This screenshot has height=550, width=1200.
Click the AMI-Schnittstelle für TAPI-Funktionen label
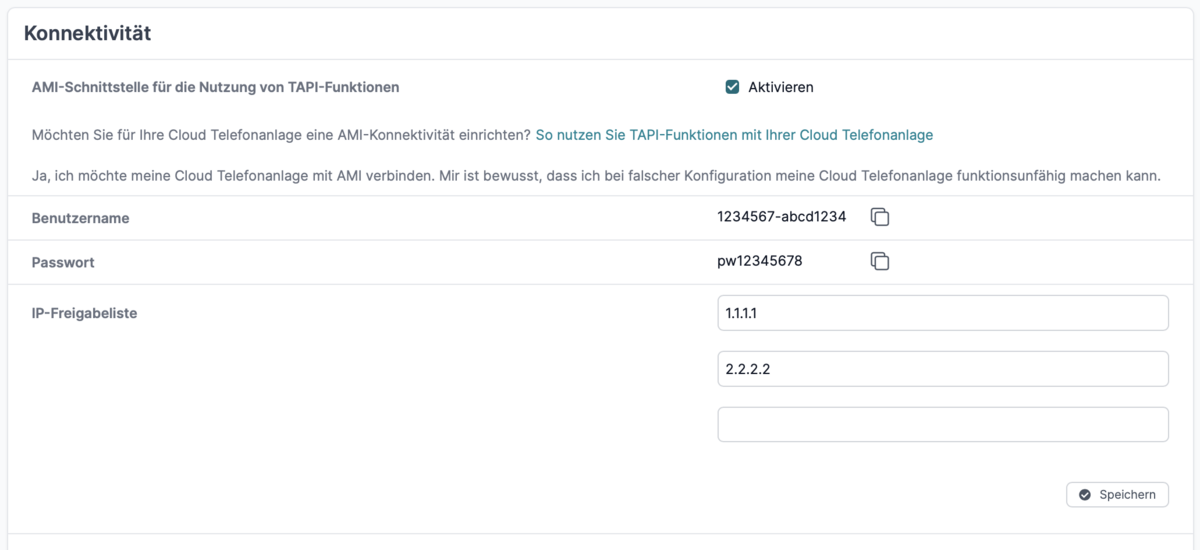pyautogui.click(x=216, y=87)
